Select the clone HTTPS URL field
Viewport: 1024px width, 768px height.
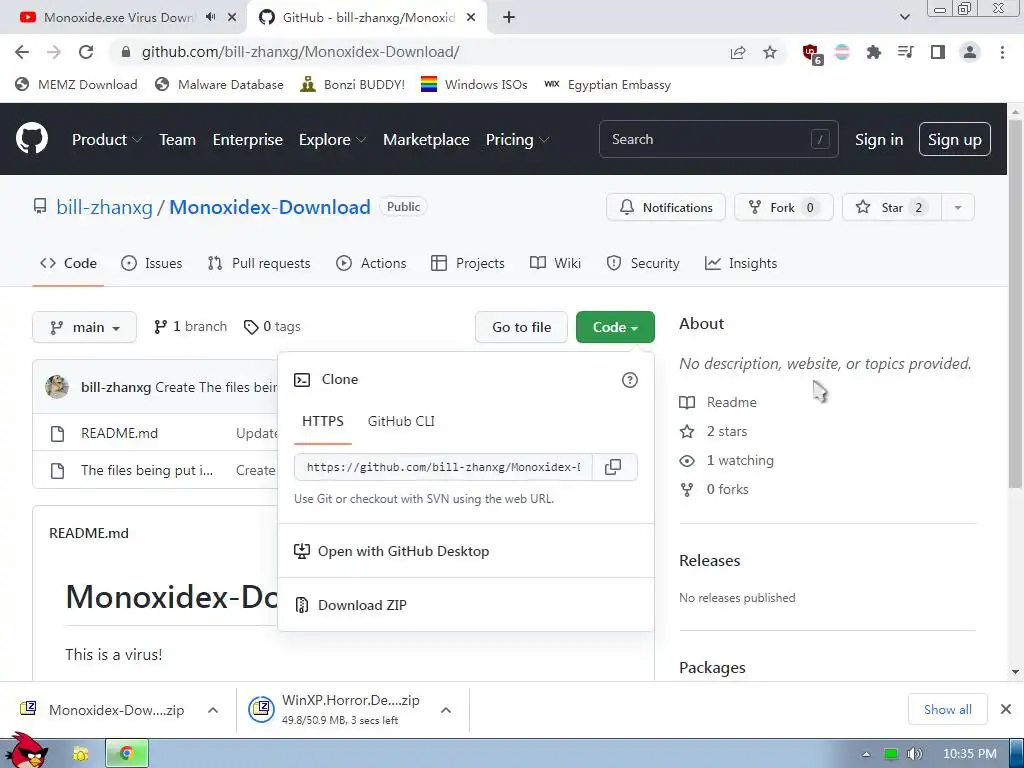point(443,467)
